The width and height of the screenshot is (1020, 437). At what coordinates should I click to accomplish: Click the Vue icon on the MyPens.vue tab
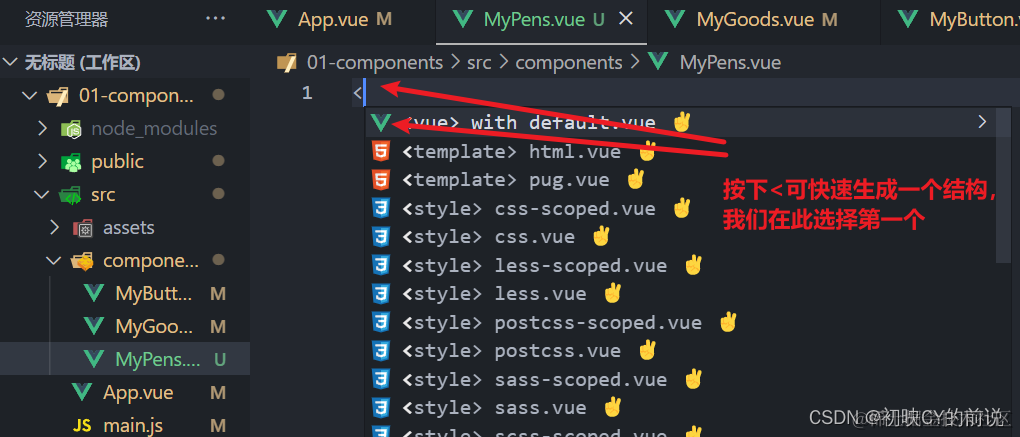(463, 19)
